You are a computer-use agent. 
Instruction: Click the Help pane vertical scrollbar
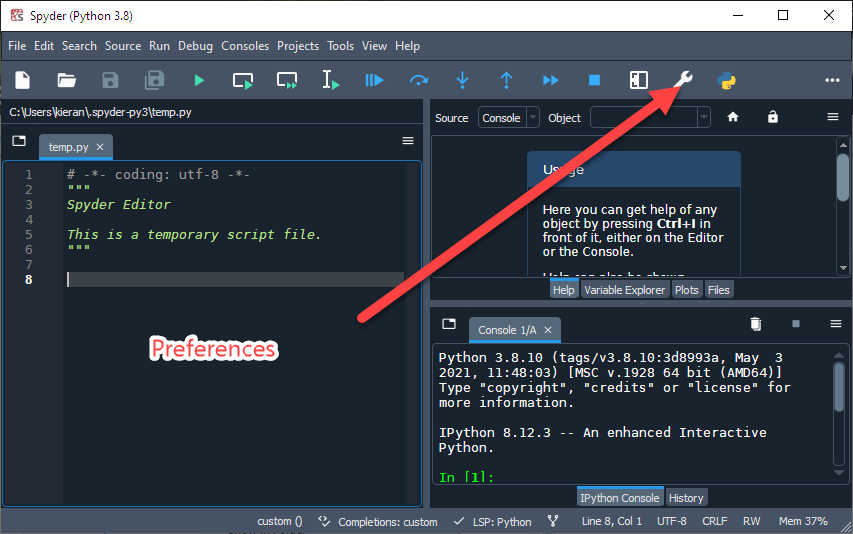[x=843, y=207]
